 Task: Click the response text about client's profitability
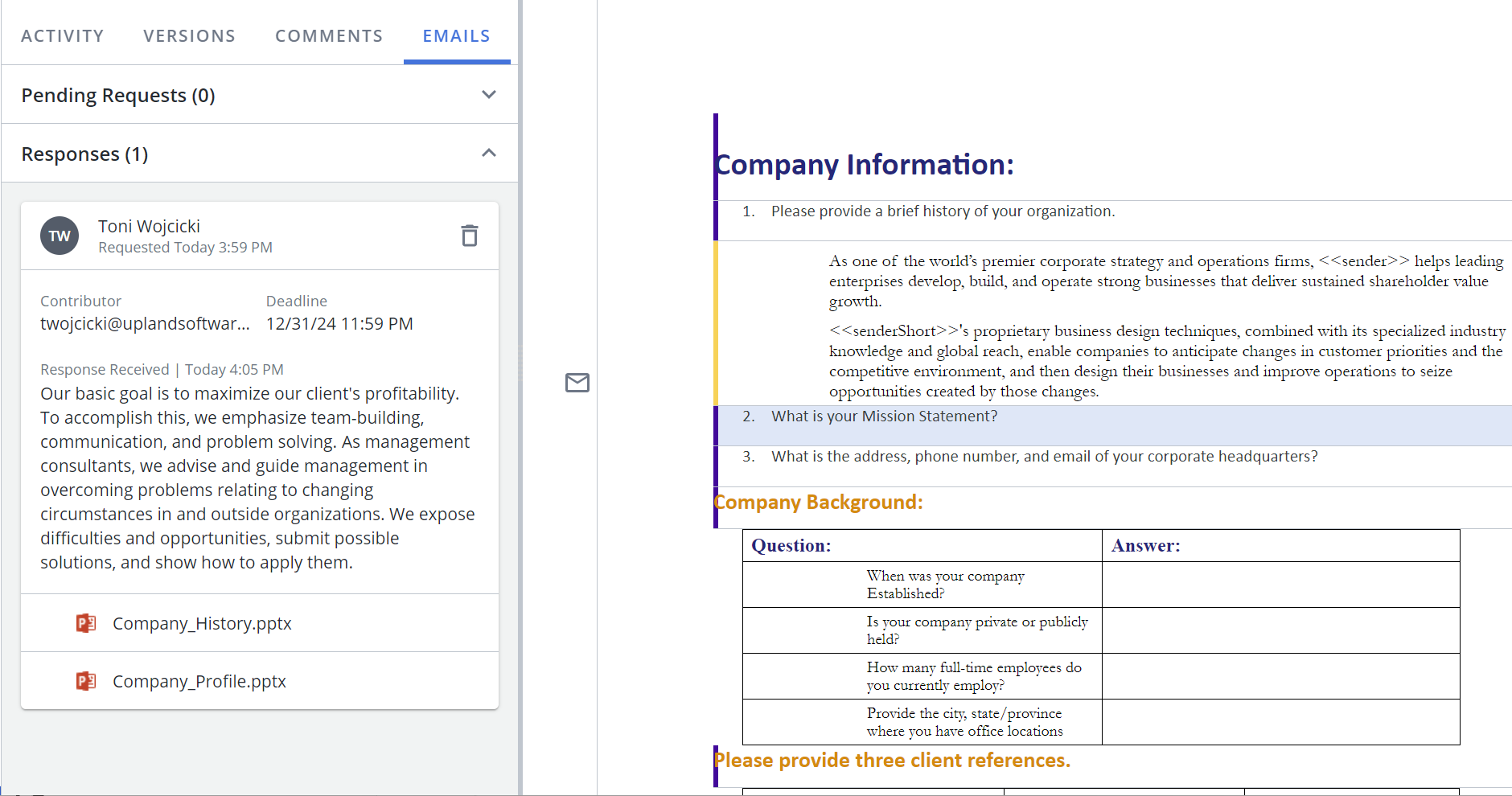coord(257,478)
